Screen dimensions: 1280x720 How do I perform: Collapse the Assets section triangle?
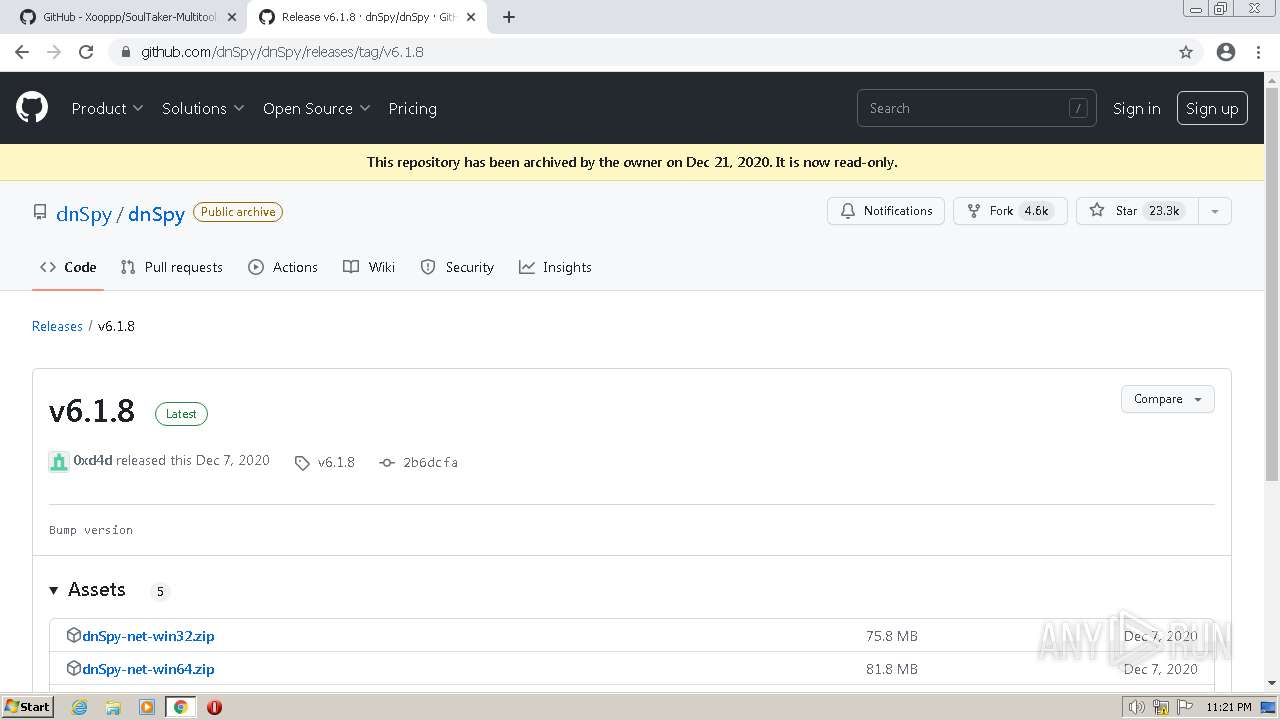(x=54, y=590)
